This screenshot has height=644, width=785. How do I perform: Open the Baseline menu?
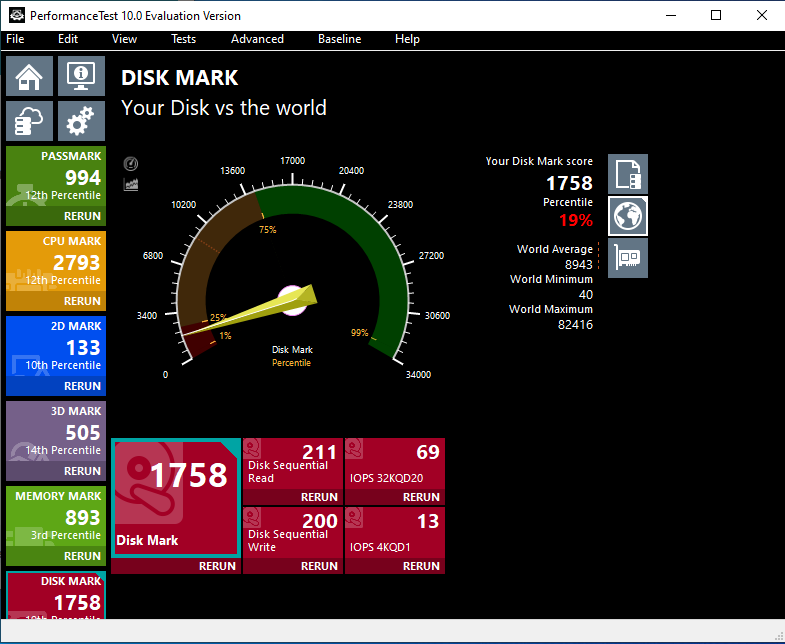[x=339, y=39]
